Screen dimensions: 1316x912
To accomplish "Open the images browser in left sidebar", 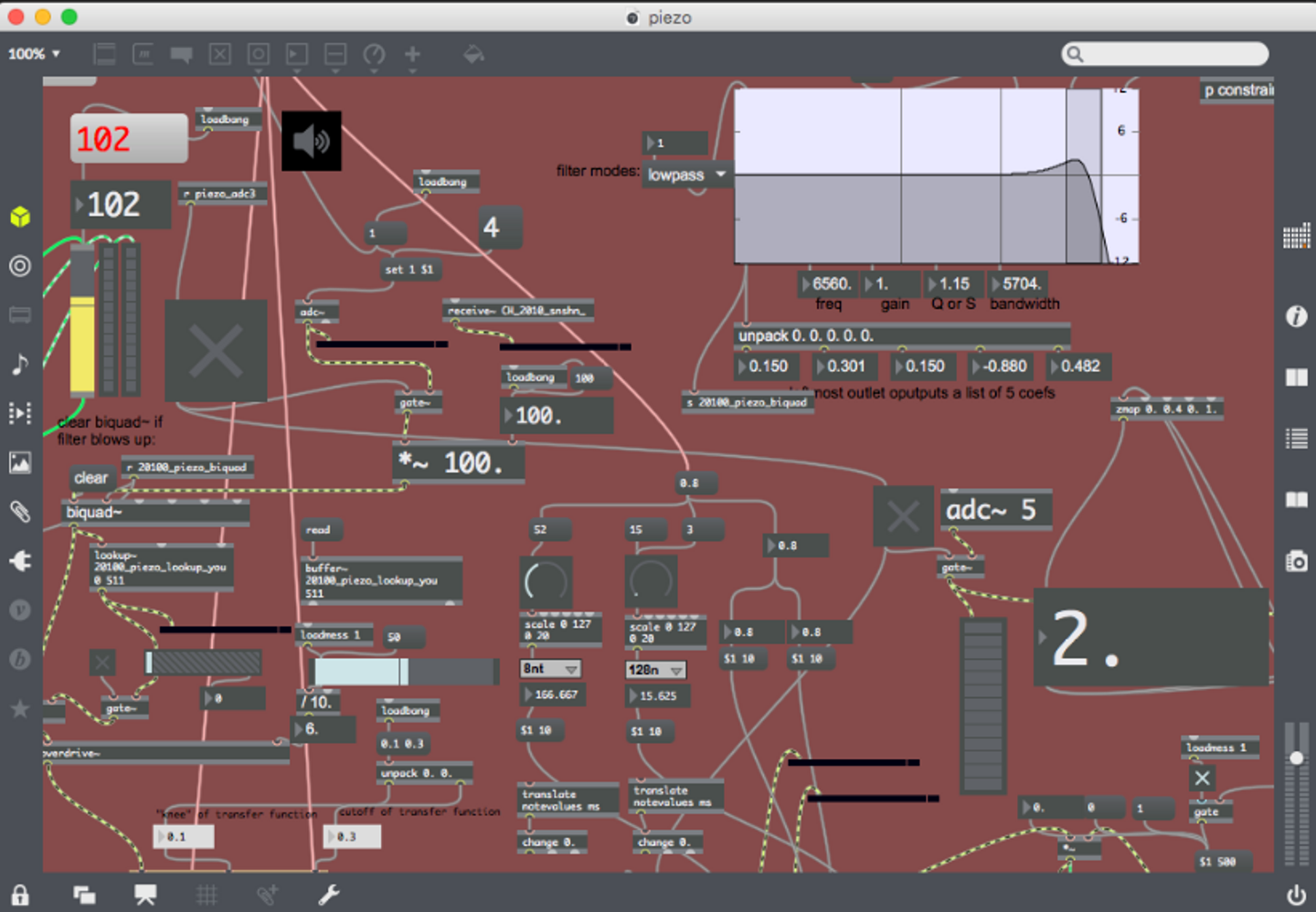I will tap(20, 462).
